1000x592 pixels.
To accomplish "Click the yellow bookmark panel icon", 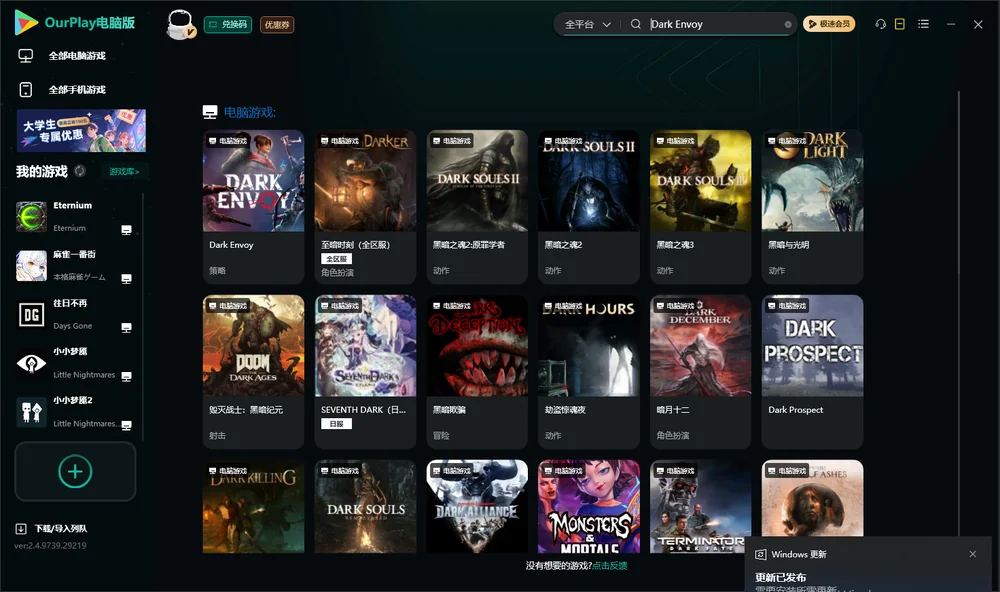I will pos(899,24).
